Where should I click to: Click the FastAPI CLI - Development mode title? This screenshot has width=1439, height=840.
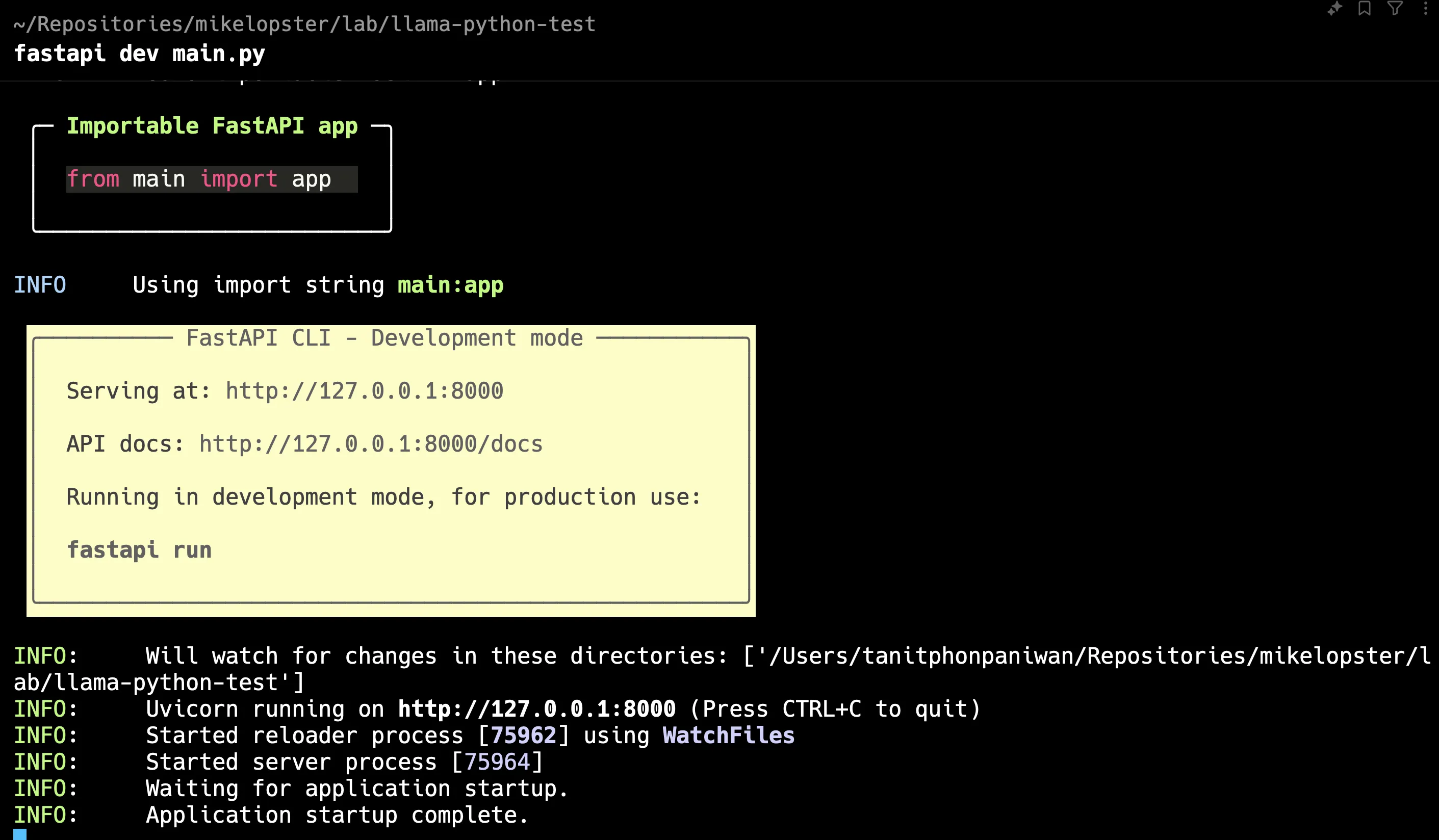(x=384, y=338)
